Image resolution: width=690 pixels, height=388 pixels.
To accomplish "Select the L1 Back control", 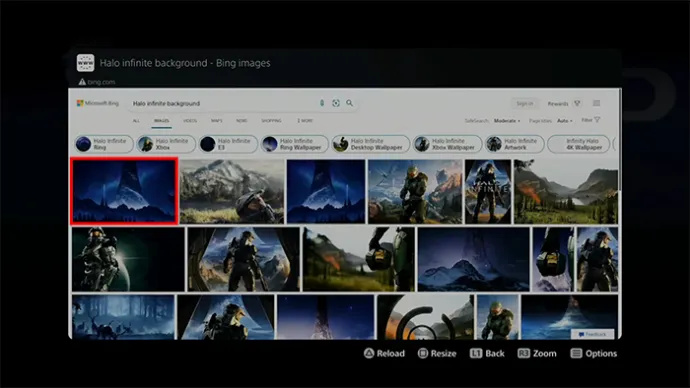I will [x=487, y=353].
